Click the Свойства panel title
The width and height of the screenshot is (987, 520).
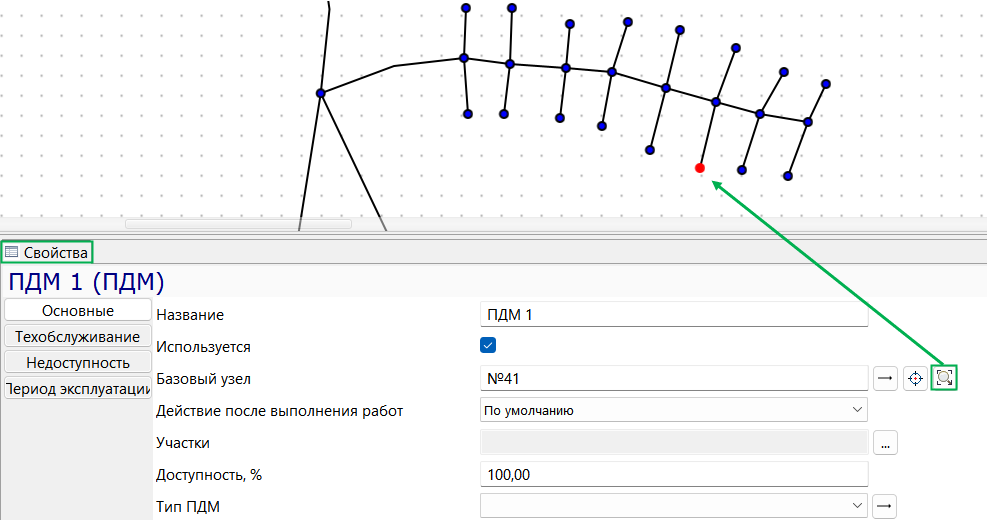[x=55, y=252]
